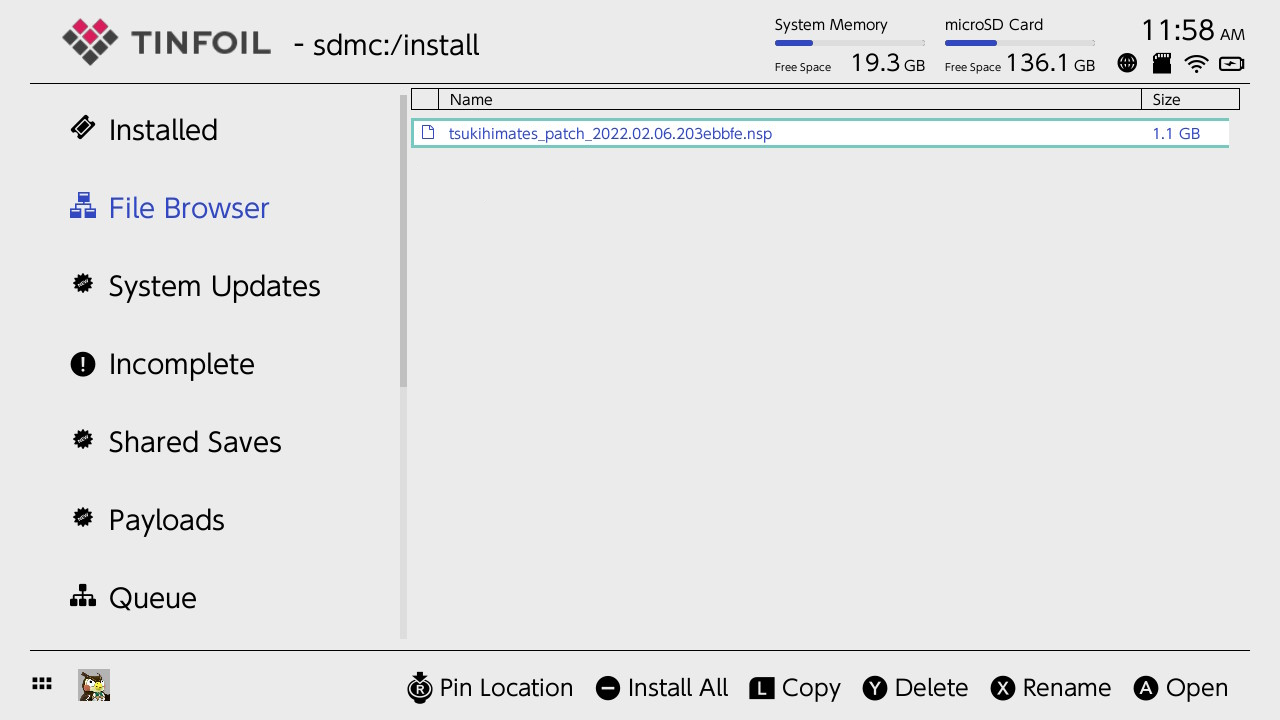The image size is (1280, 720).
Task: Go to Incomplete downloads section
Action: [x=162, y=364]
